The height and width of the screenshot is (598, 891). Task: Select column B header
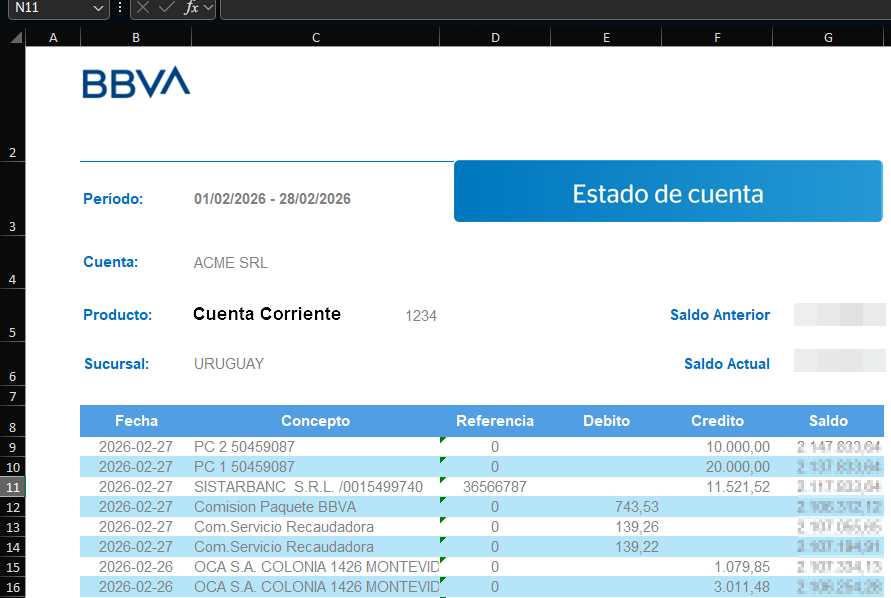click(136, 38)
